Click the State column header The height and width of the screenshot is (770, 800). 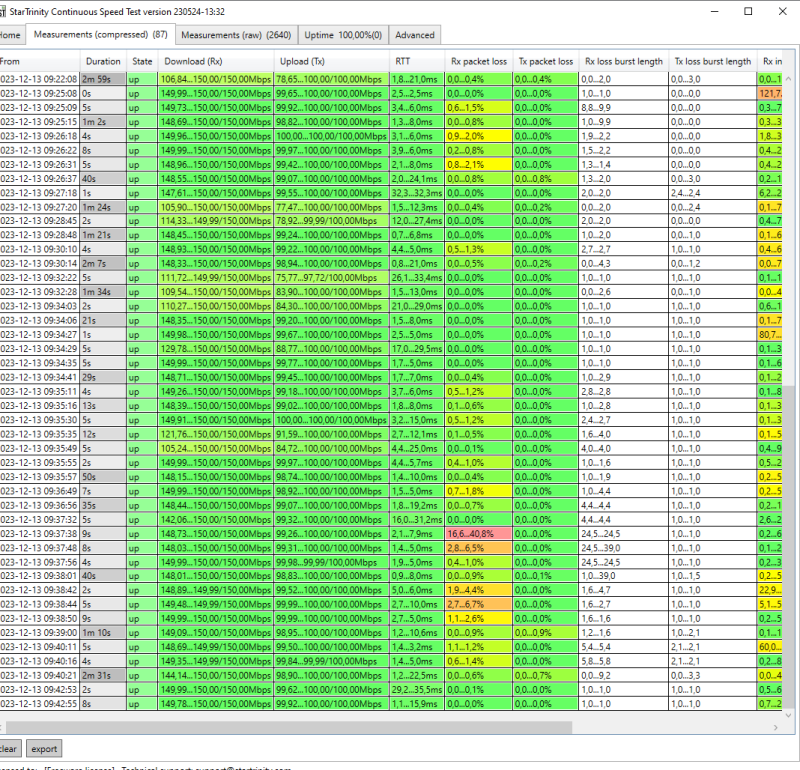tap(142, 61)
